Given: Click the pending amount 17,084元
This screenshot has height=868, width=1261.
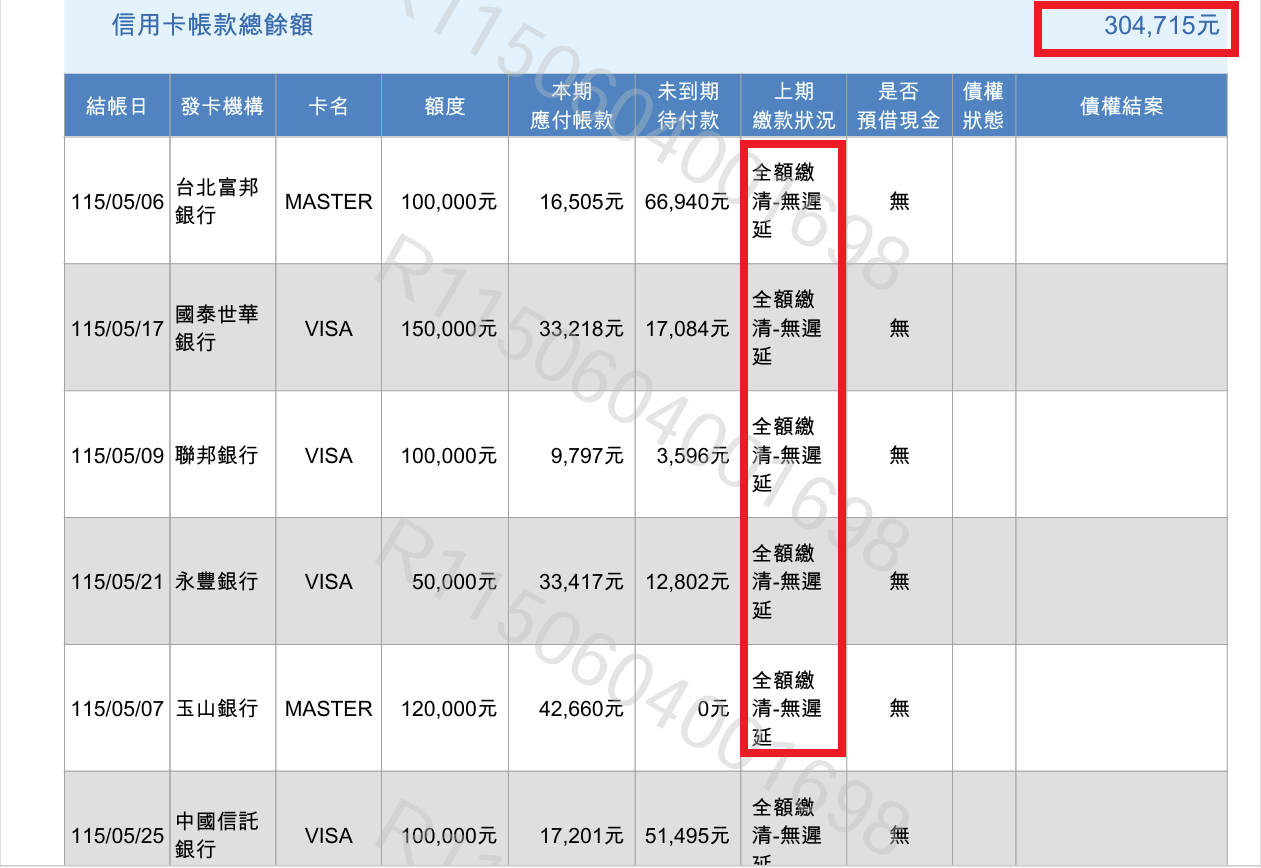Looking at the screenshot, I should (x=687, y=328).
